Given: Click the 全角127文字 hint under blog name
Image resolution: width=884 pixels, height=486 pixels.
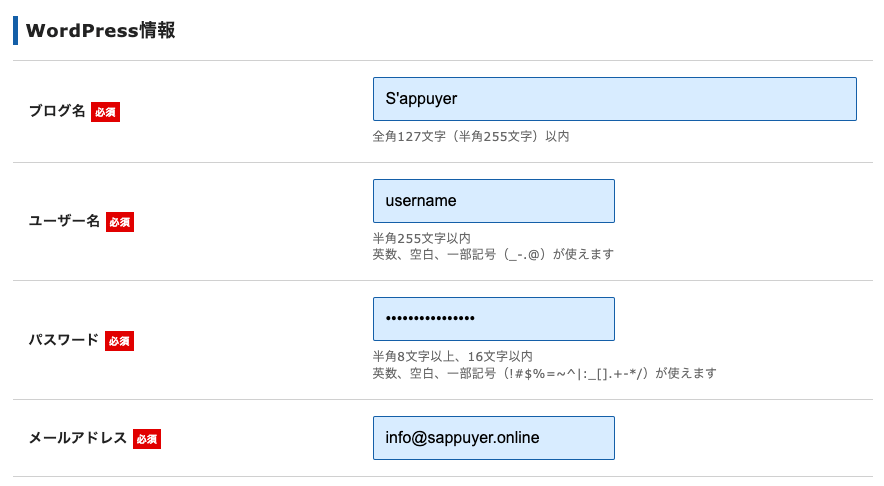Looking at the screenshot, I should pos(470,136).
